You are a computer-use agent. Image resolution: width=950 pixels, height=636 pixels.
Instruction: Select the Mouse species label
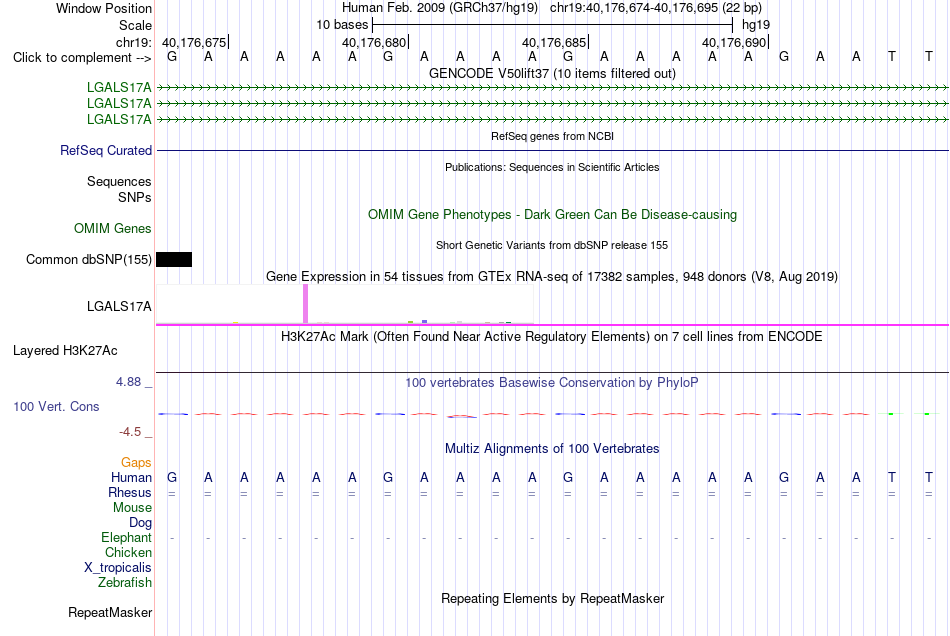pos(132,508)
